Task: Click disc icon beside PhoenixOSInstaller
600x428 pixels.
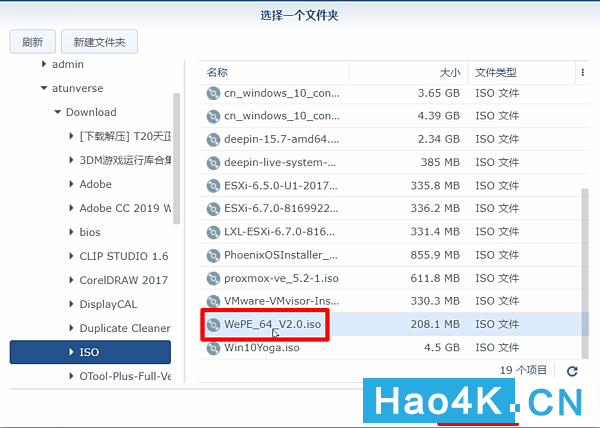Action: (213, 255)
